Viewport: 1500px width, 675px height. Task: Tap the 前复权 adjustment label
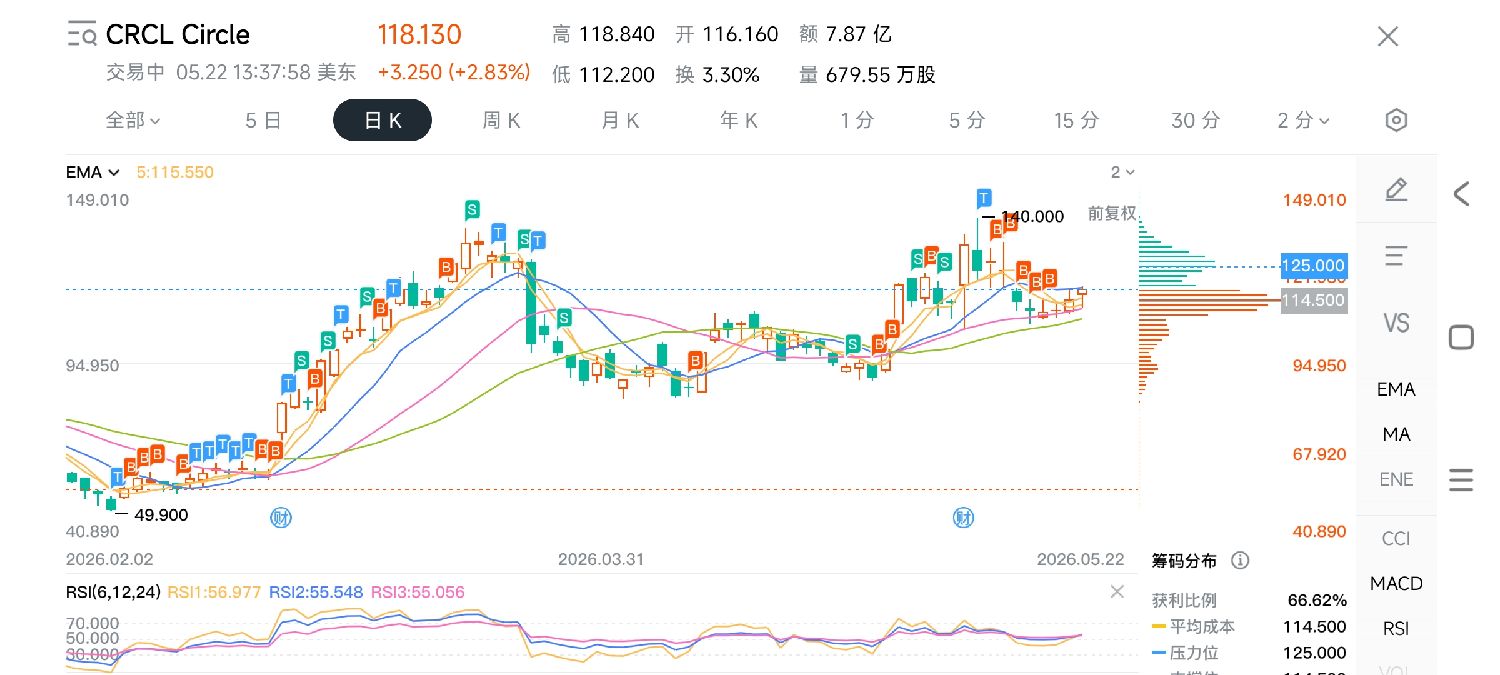click(x=1113, y=214)
